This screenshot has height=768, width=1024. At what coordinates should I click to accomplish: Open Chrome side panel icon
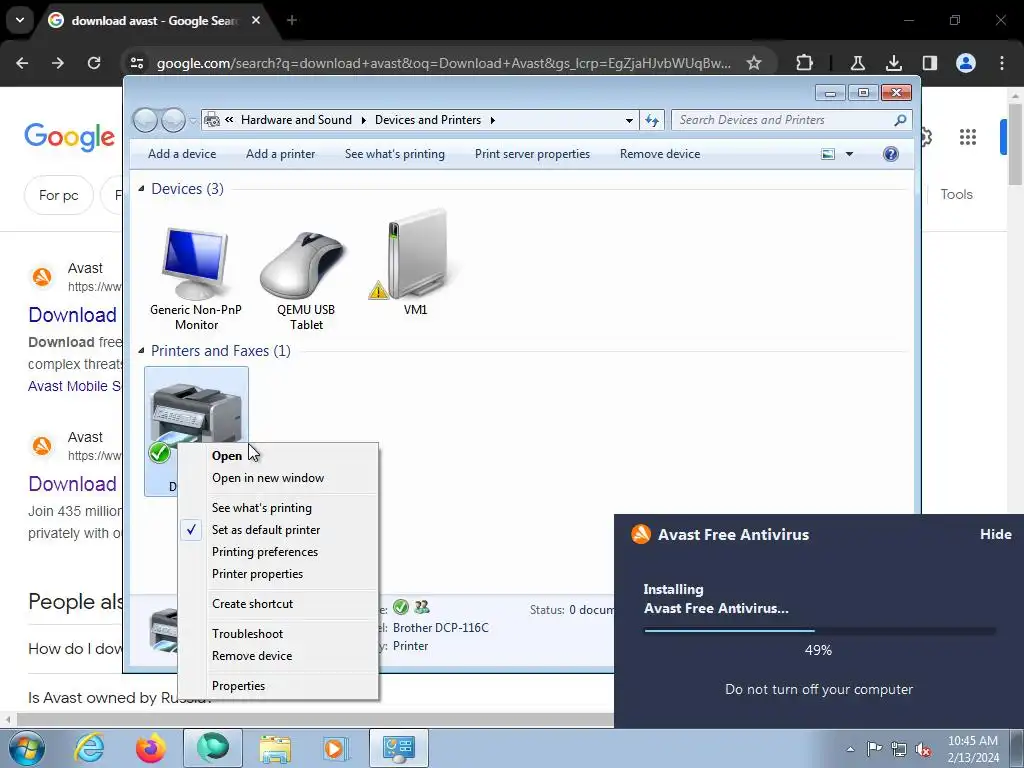[x=929, y=63]
